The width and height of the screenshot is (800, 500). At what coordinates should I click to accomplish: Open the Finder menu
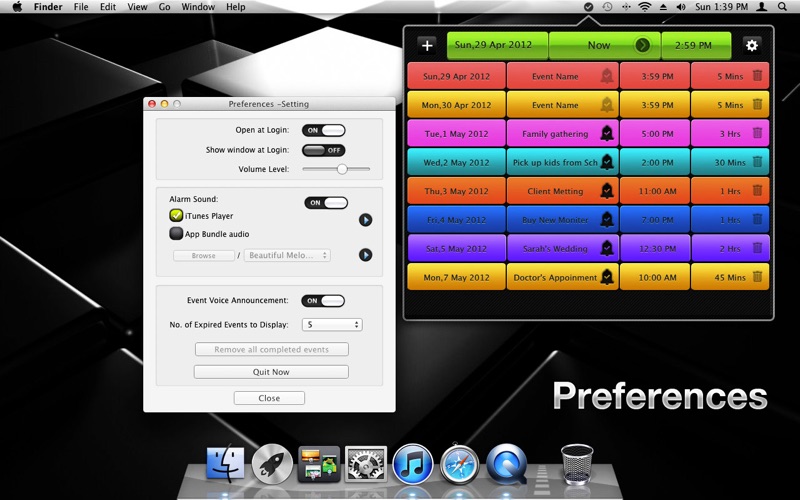point(48,7)
